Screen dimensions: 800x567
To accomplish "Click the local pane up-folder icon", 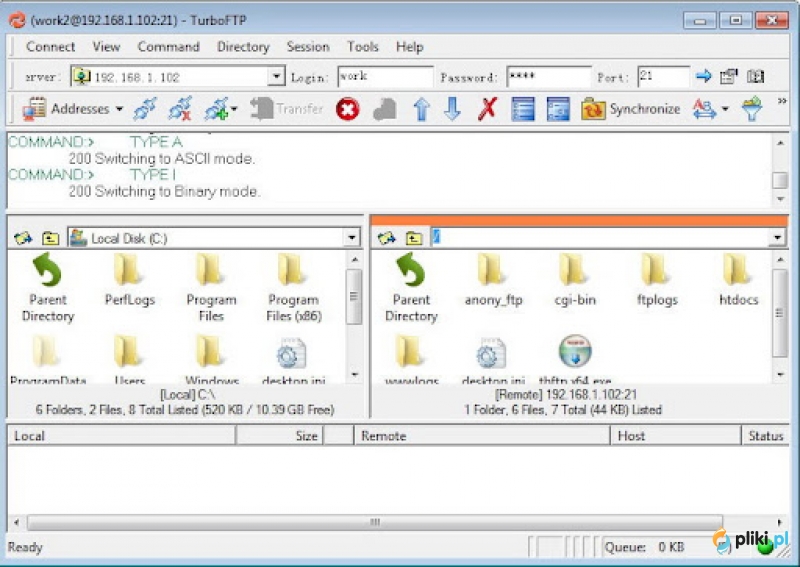I will coord(51,238).
